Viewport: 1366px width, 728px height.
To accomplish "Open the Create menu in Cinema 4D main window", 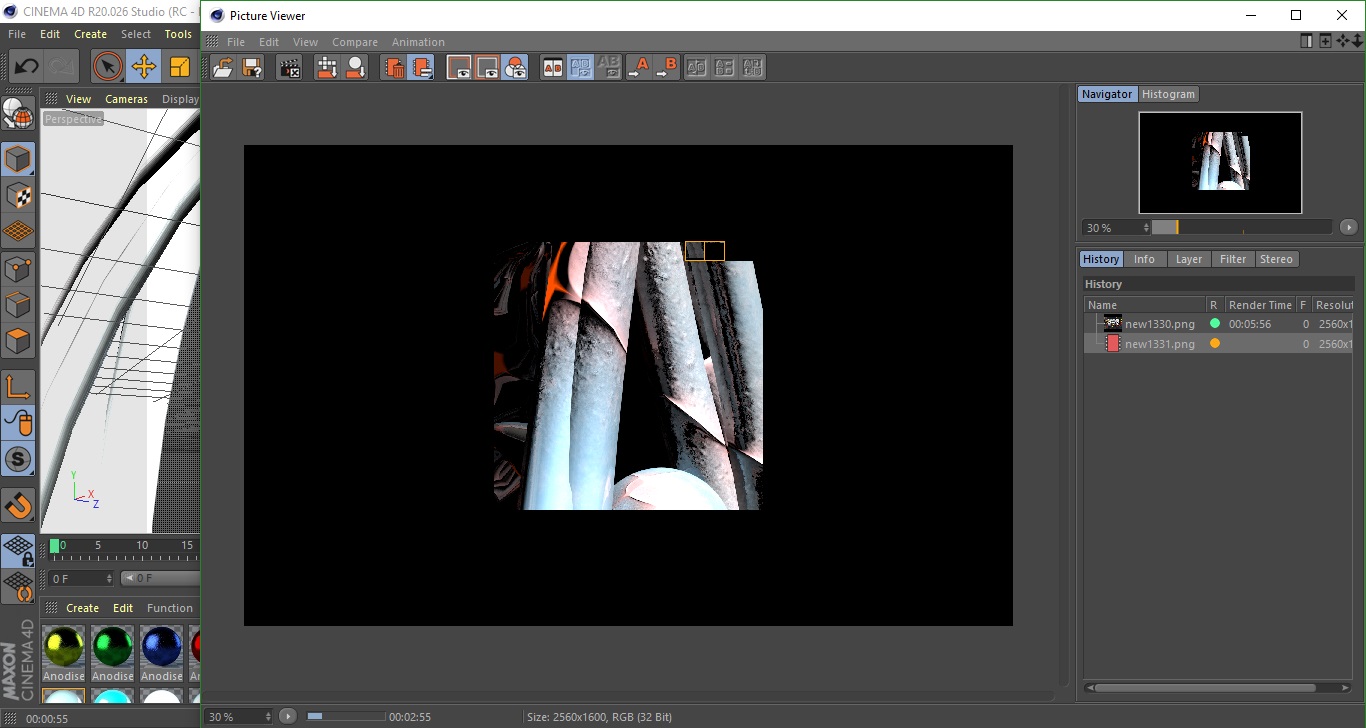I will 90,34.
